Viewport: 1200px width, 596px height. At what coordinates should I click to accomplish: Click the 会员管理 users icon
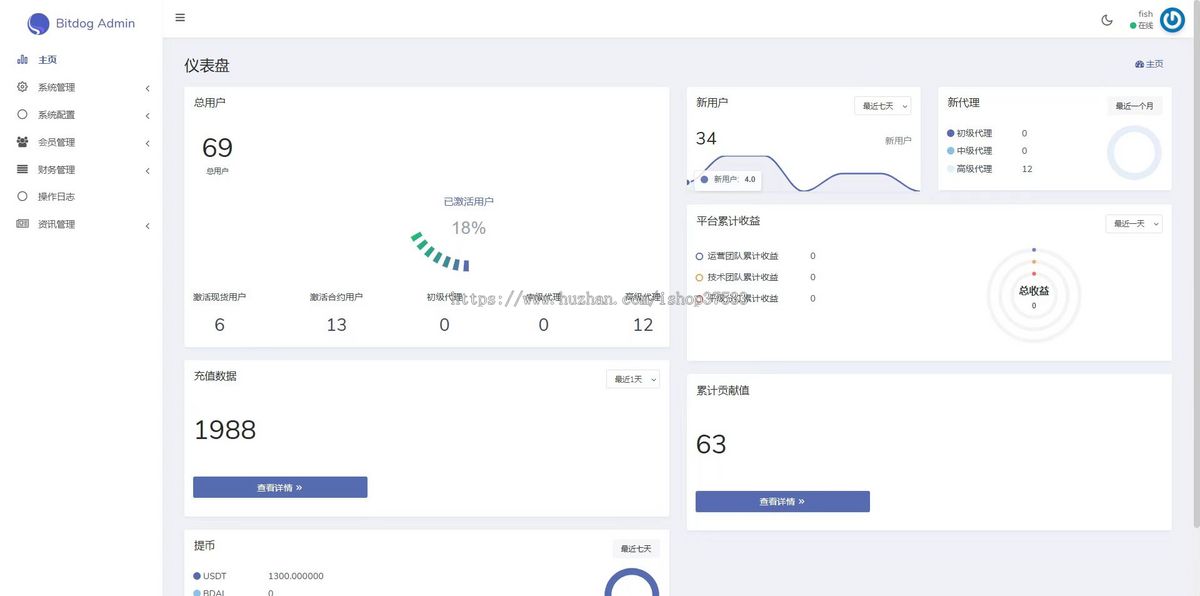(x=22, y=142)
